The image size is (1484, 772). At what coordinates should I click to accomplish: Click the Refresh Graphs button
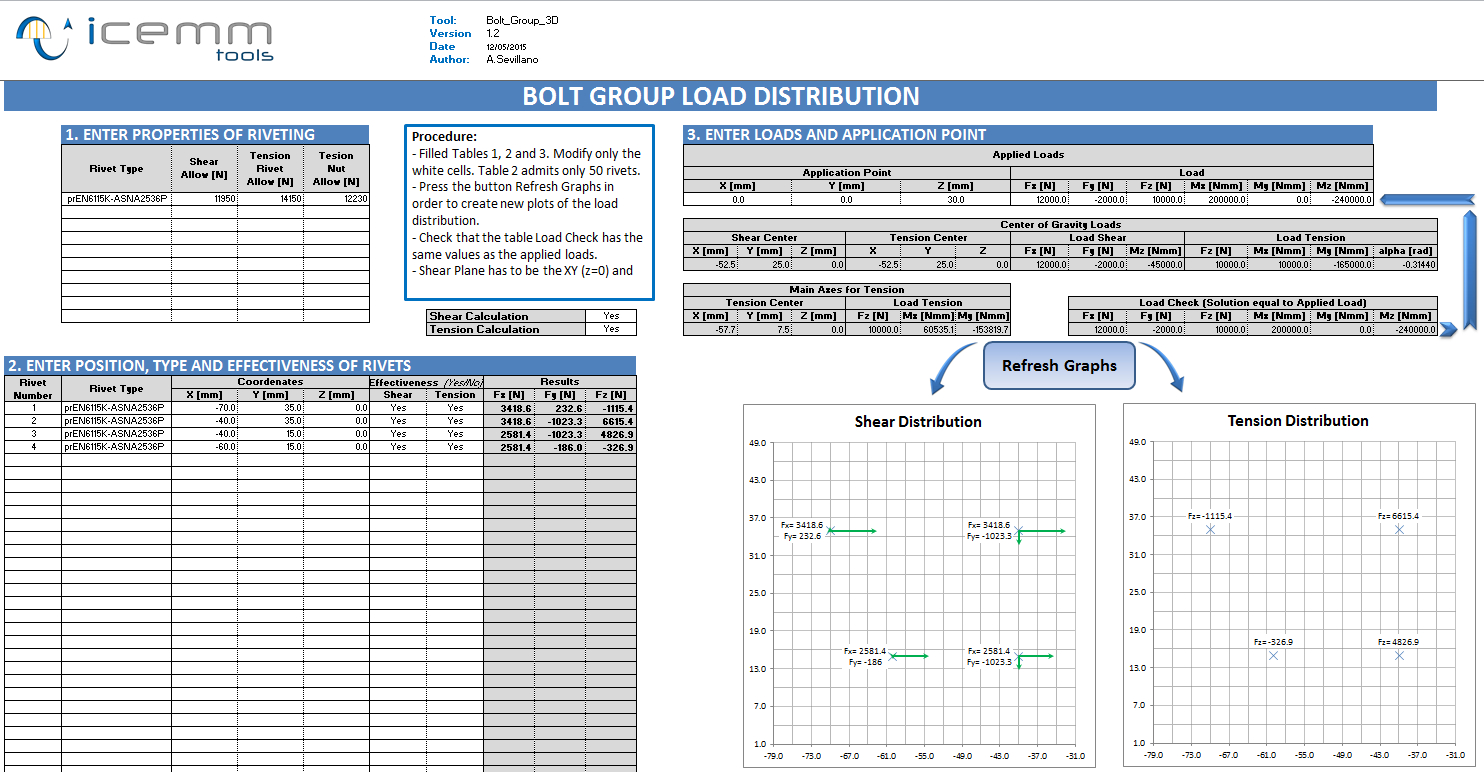pyautogui.click(x=1060, y=366)
